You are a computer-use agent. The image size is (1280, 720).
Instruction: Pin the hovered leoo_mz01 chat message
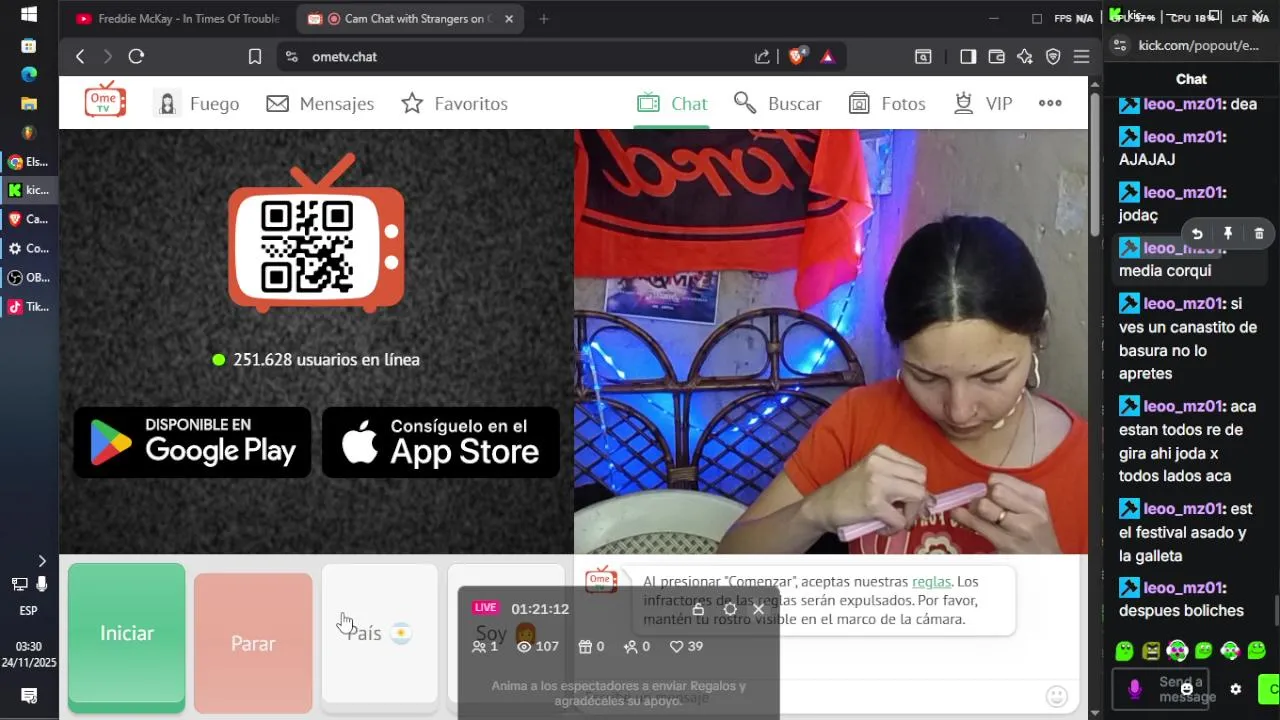pyautogui.click(x=1228, y=233)
